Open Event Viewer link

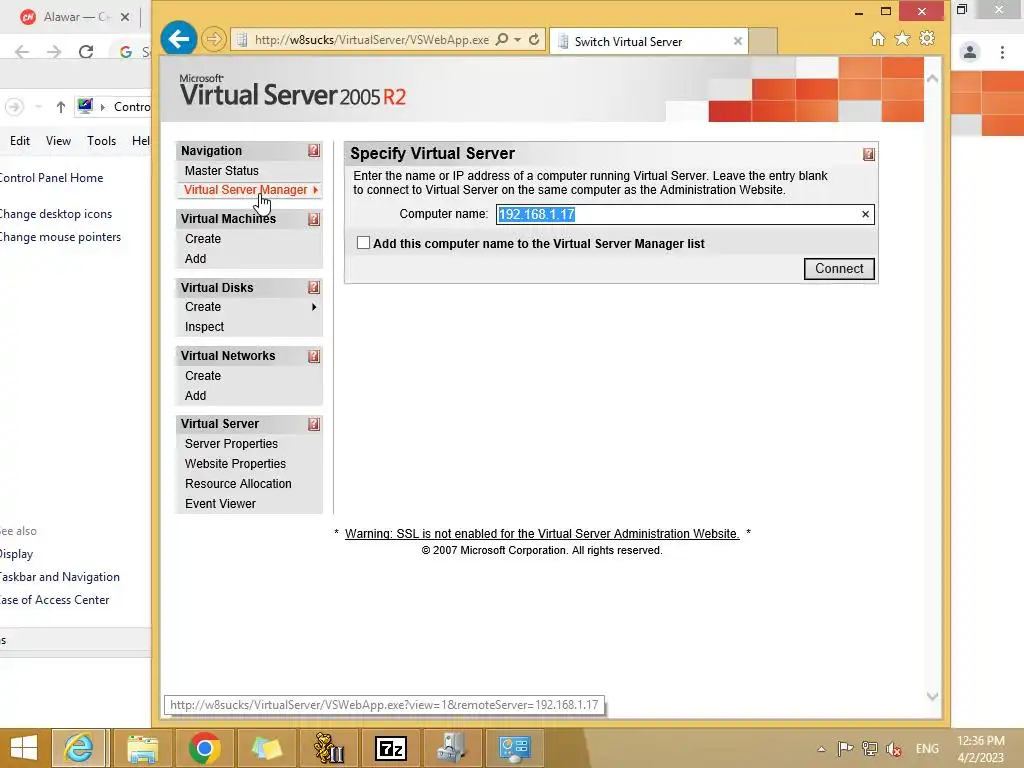[x=220, y=504]
